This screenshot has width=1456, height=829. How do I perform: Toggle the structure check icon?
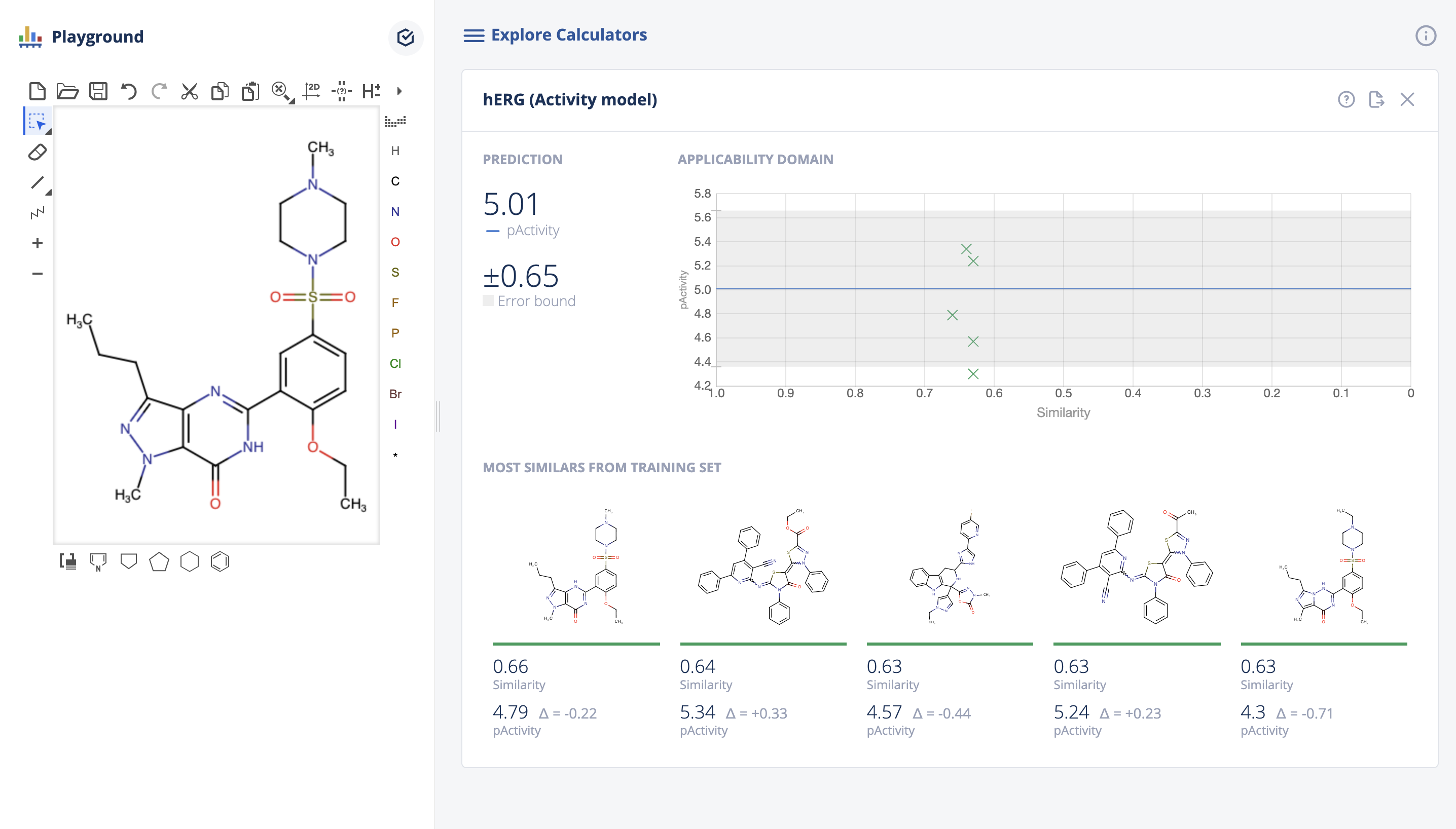click(x=406, y=37)
